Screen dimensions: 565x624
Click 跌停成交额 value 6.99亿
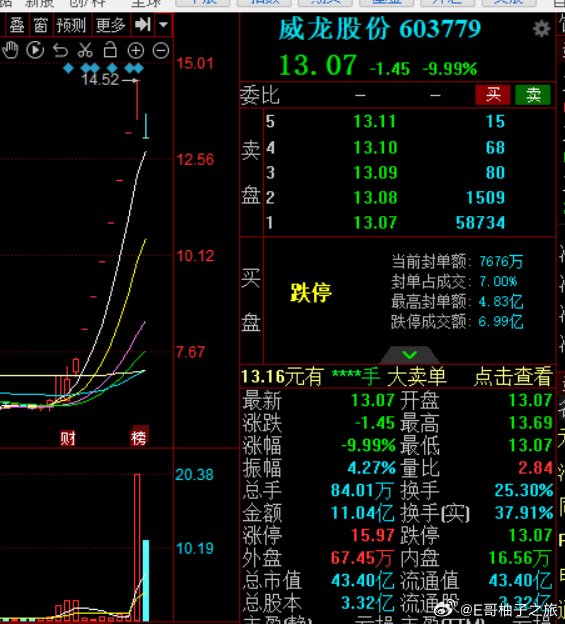[x=501, y=322]
